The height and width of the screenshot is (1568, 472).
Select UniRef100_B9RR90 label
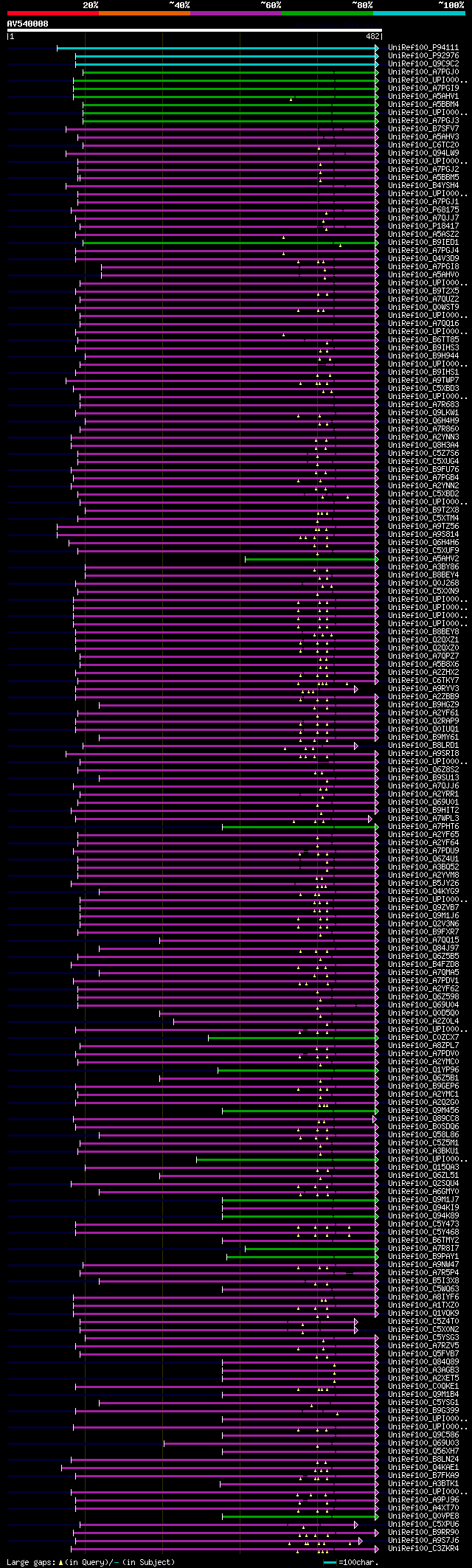click(423, 1533)
